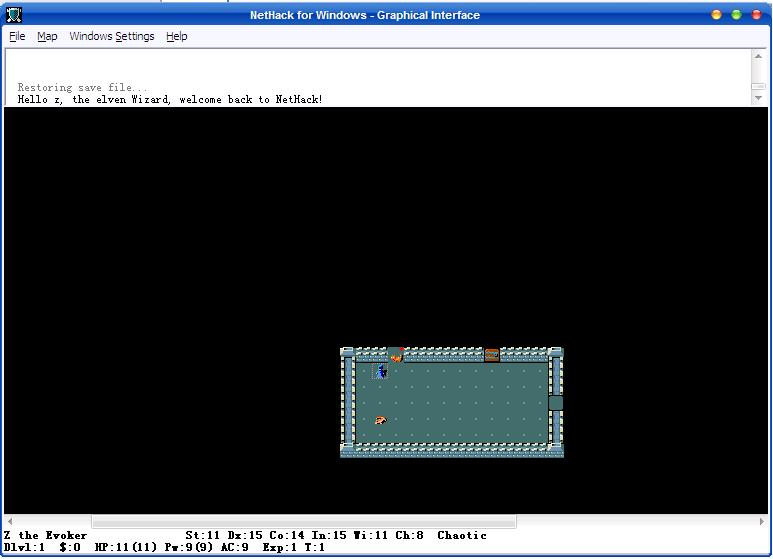The width and height of the screenshot is (773, 559).
Task: Click the Co:14 constitution stat
Action: coord(287,535)
